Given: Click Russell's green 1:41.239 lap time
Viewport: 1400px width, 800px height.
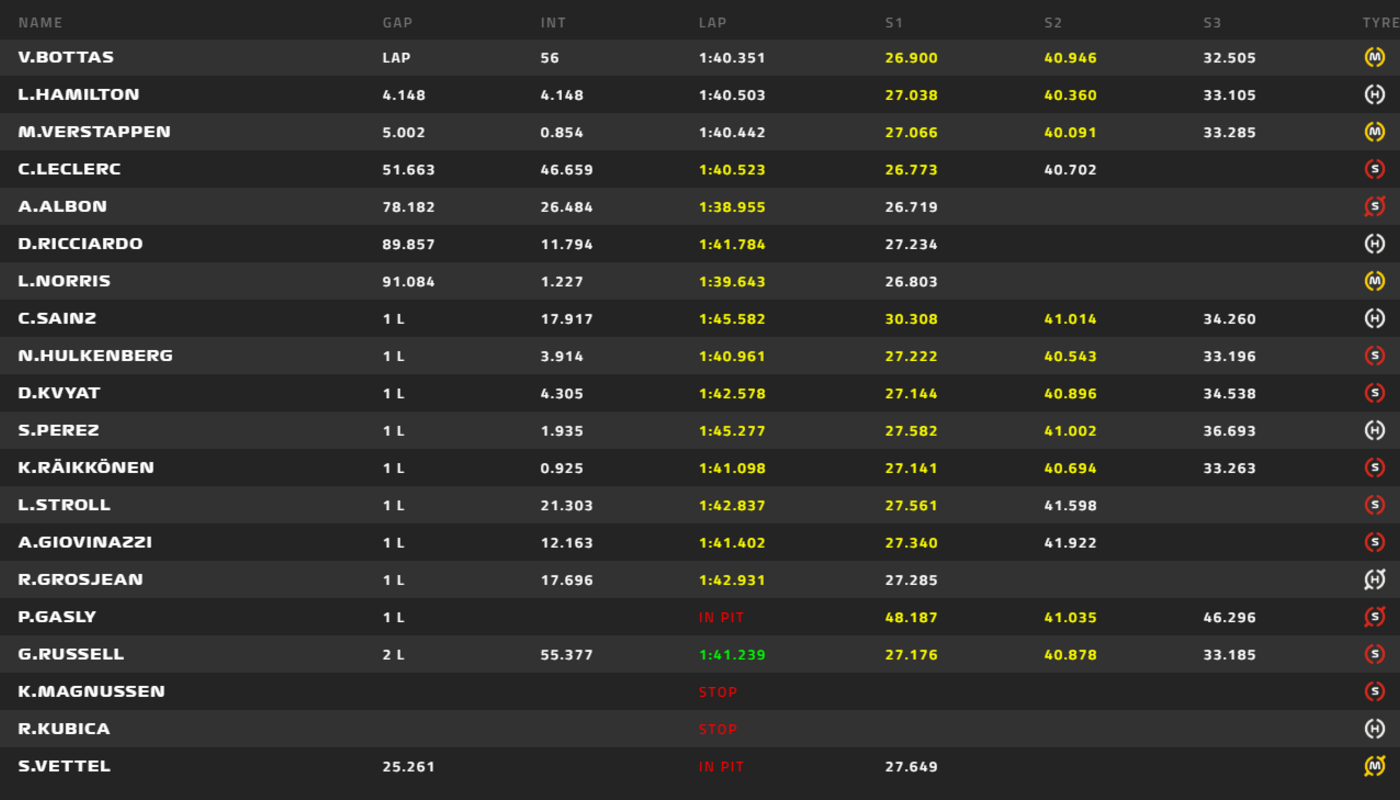Looking at the screenshot, I should [x=731, y=655].
